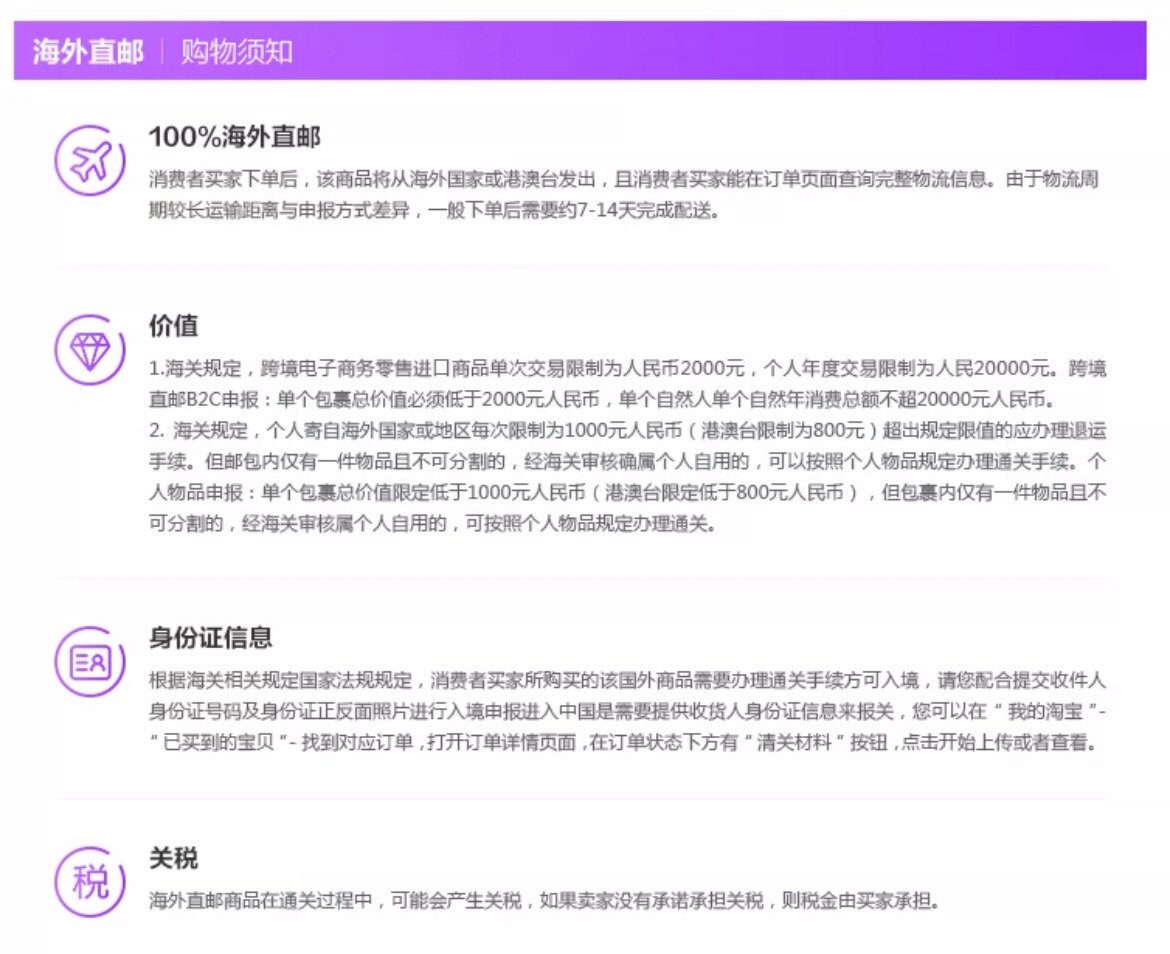Select the 海外直邮 header title
This screenshot has width=1170, height=954.
pyautogui.click(x=88, y=51)
